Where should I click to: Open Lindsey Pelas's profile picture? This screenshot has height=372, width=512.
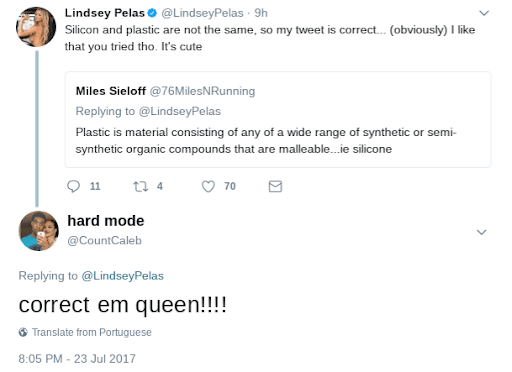[36, 27]
